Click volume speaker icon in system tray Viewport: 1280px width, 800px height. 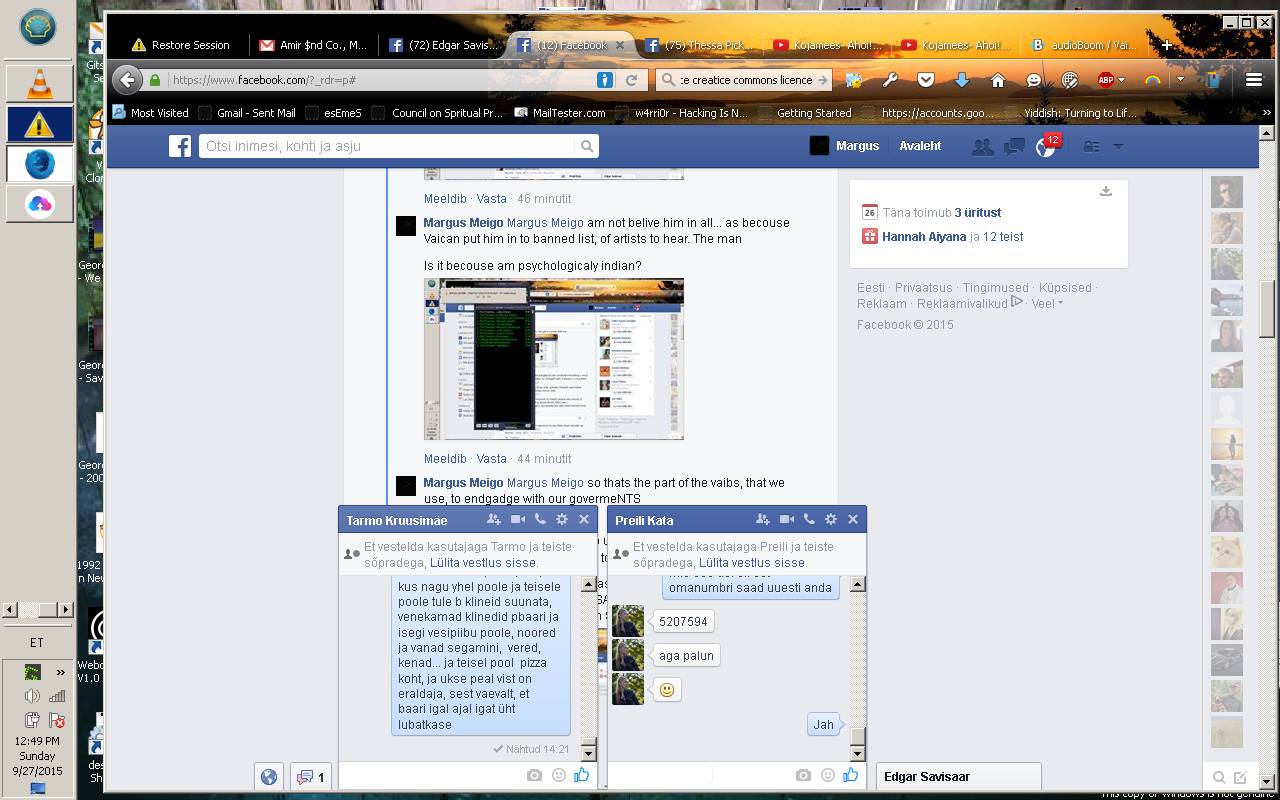tap(33, 696)
